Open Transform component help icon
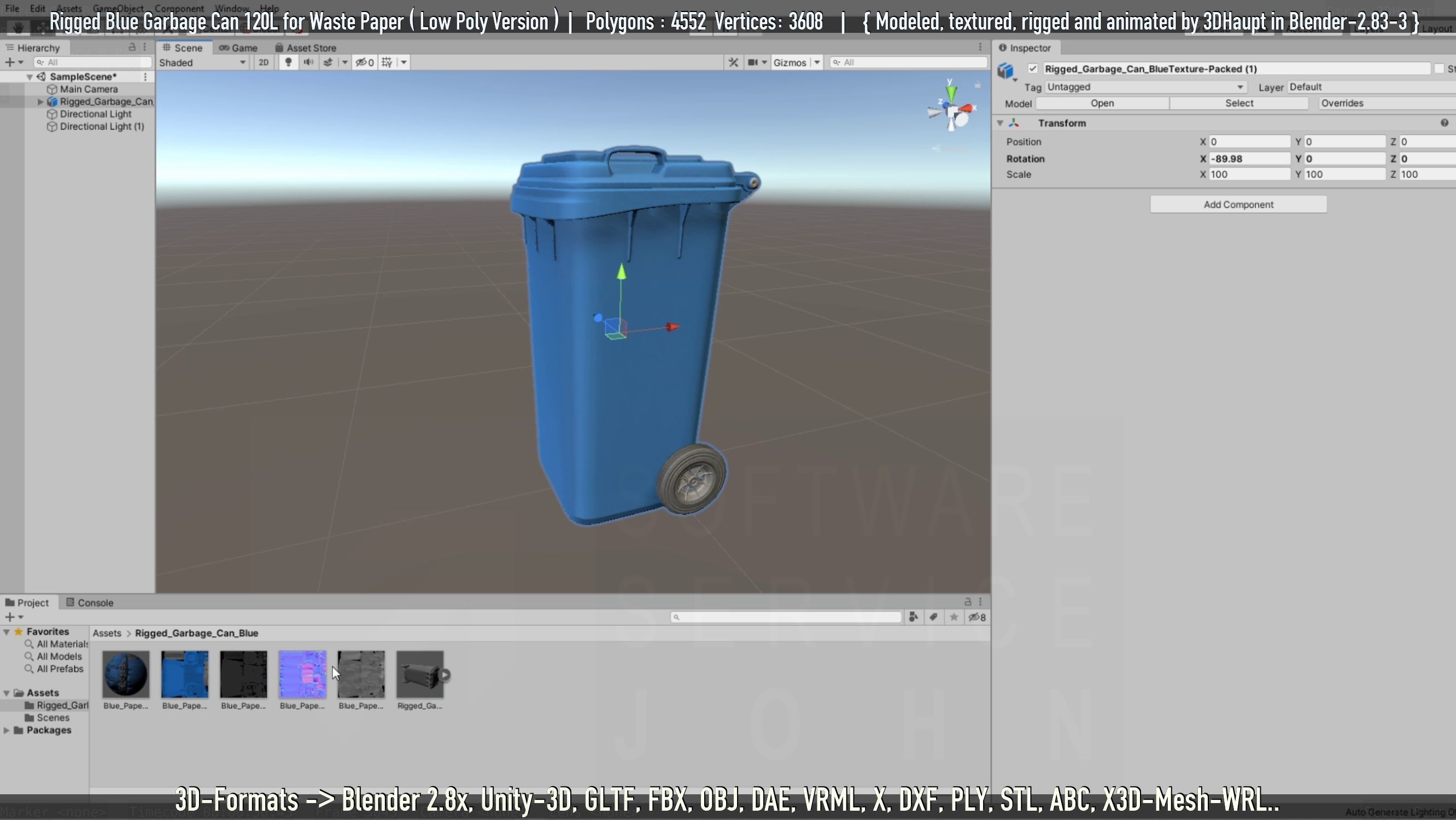Viewport: 1456px width, 820px height. 1445,123
